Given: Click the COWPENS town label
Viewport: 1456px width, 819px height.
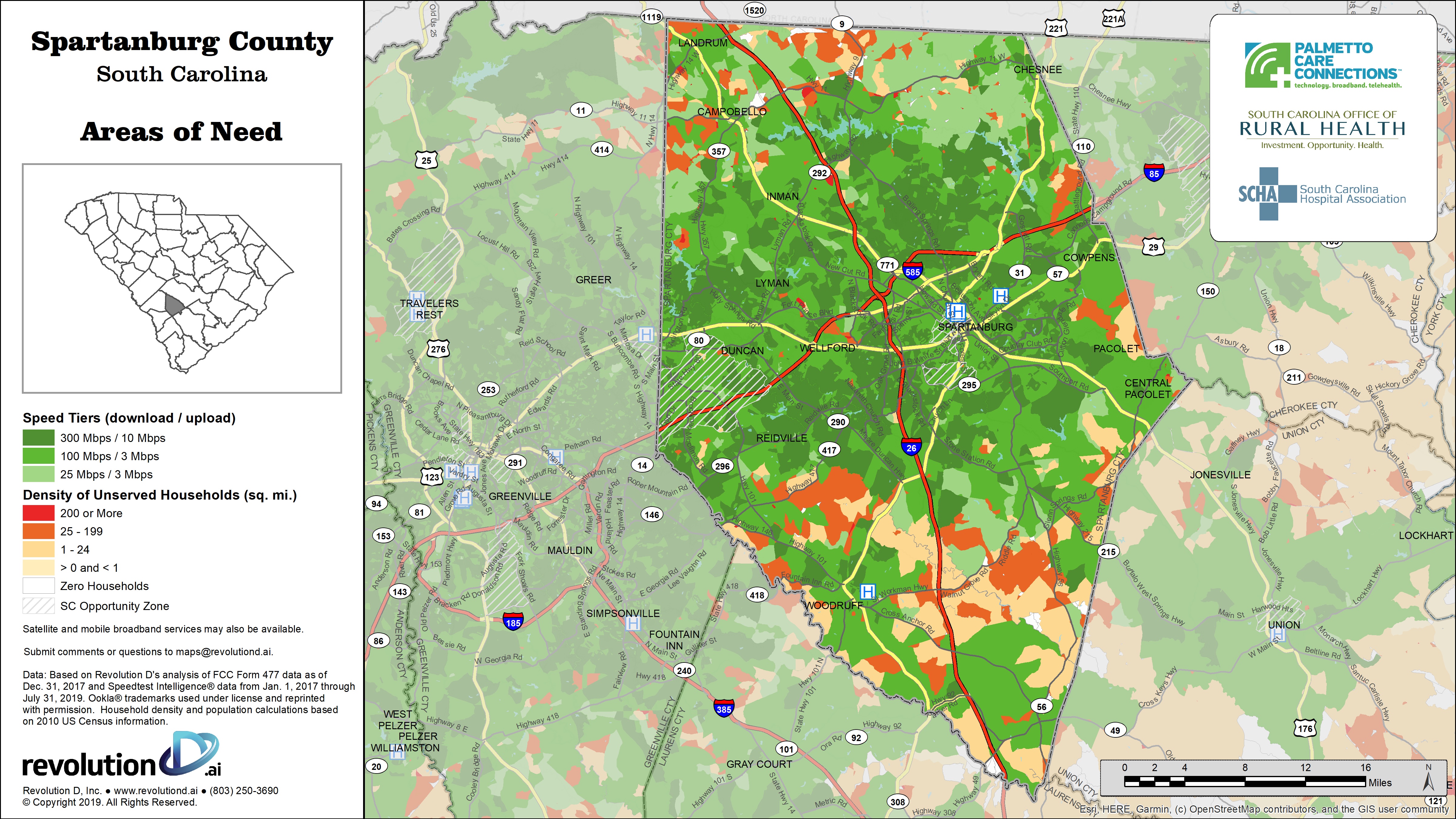Looking at the screenshot, I should click(x=1089, y=257).
